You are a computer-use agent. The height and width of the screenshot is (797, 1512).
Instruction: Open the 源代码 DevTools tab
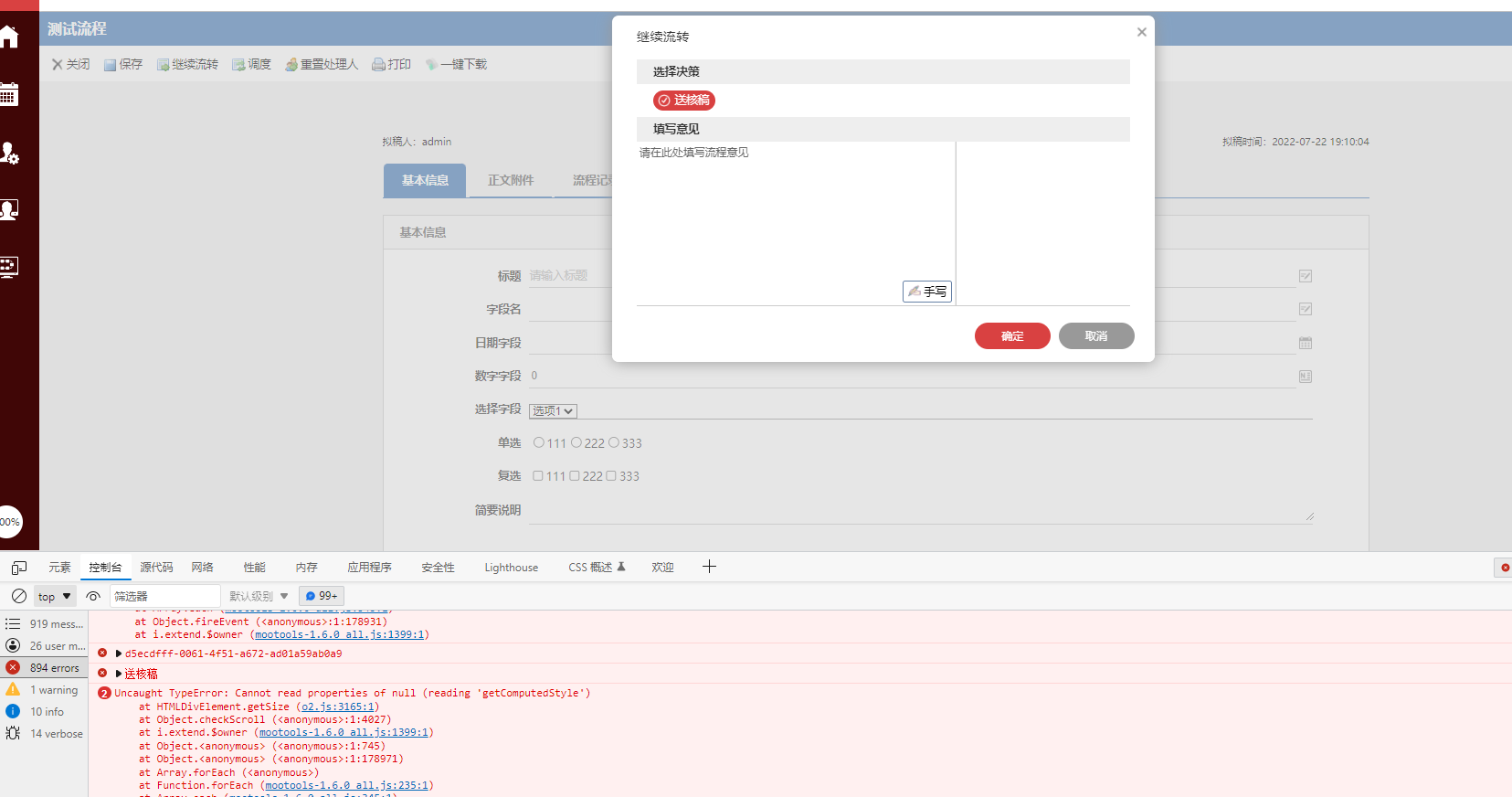coord(156,568)
